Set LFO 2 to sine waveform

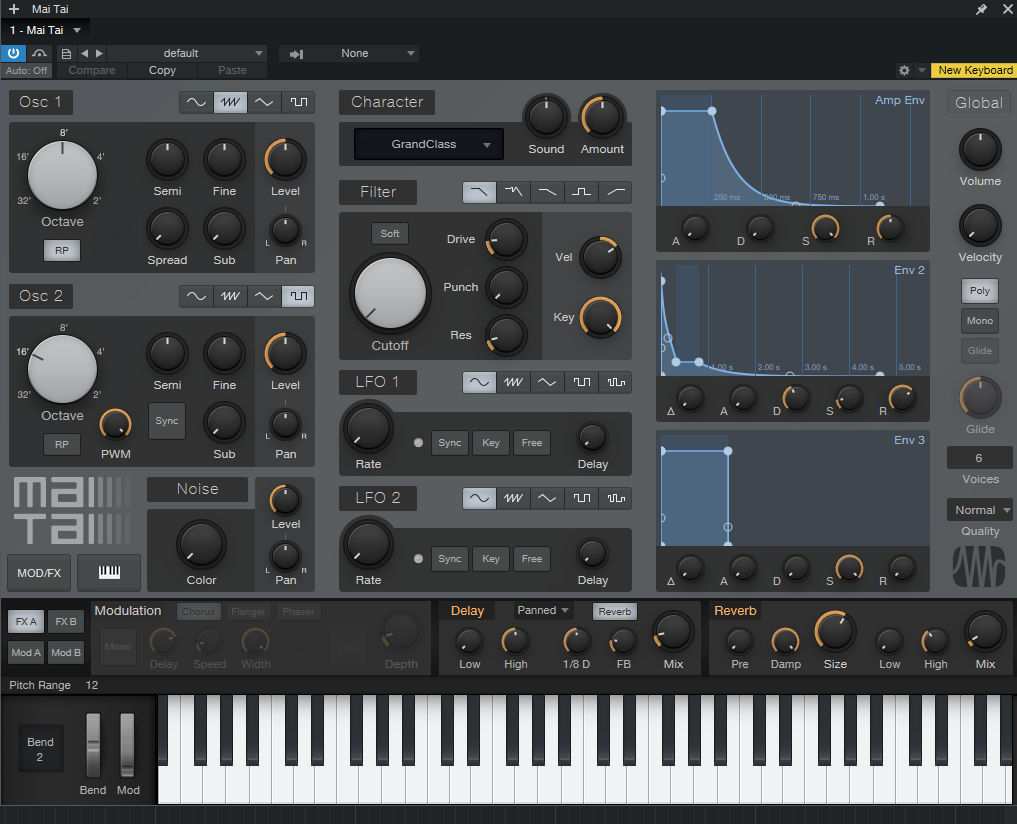479,498
